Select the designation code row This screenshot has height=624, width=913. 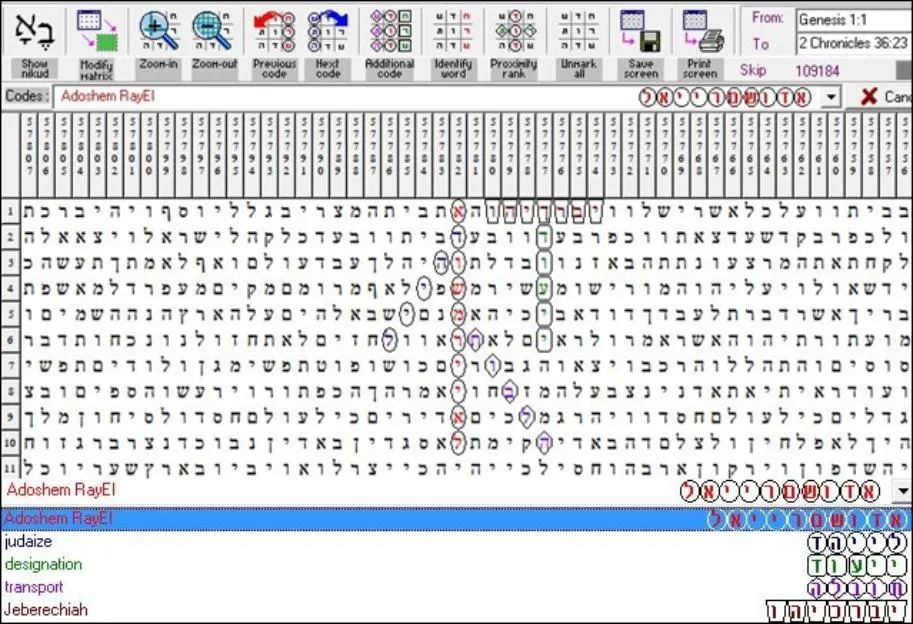(x=456, y=565)
